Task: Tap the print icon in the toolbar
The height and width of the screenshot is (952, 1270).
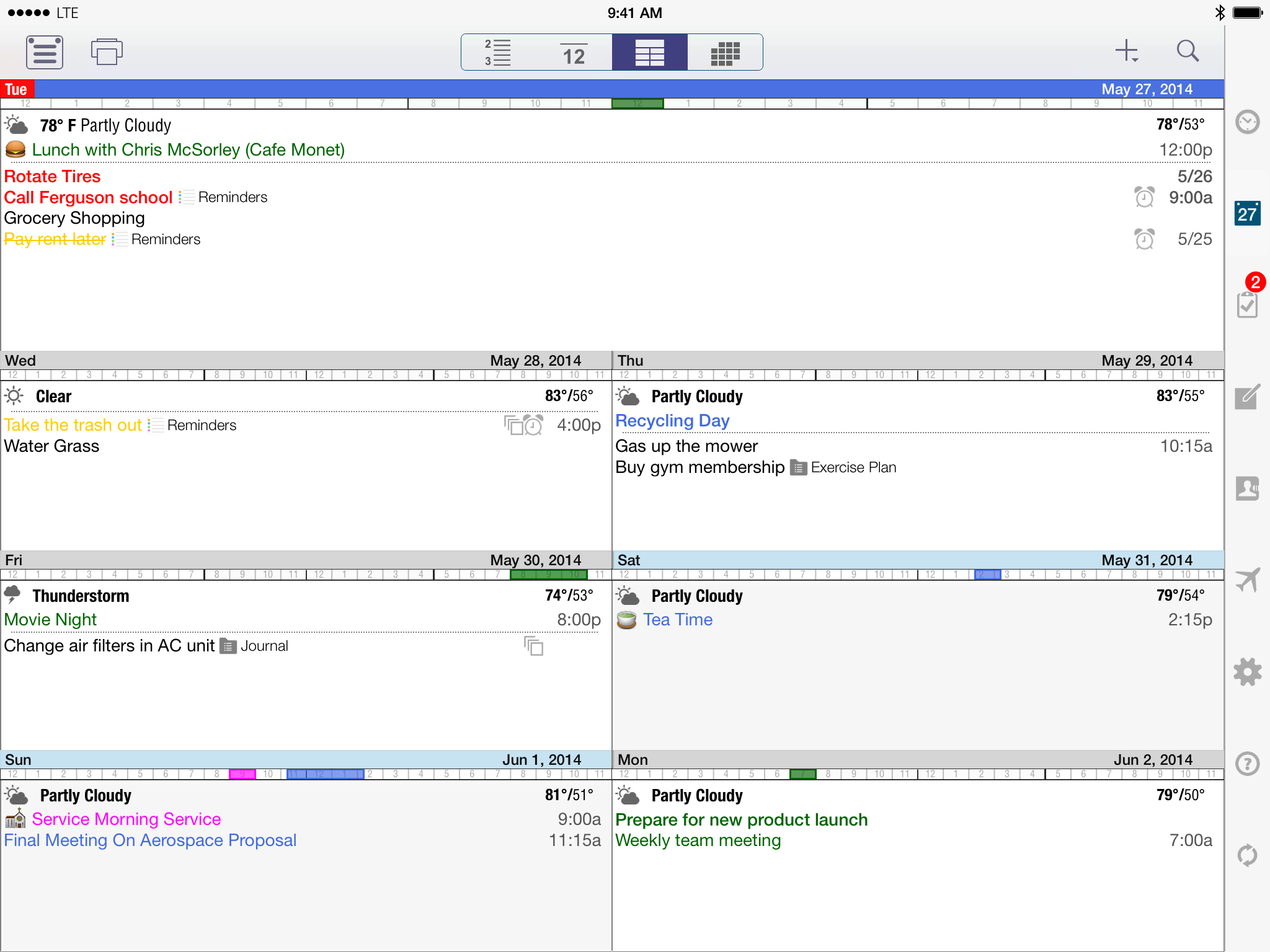Action: (x=107, y=52)
